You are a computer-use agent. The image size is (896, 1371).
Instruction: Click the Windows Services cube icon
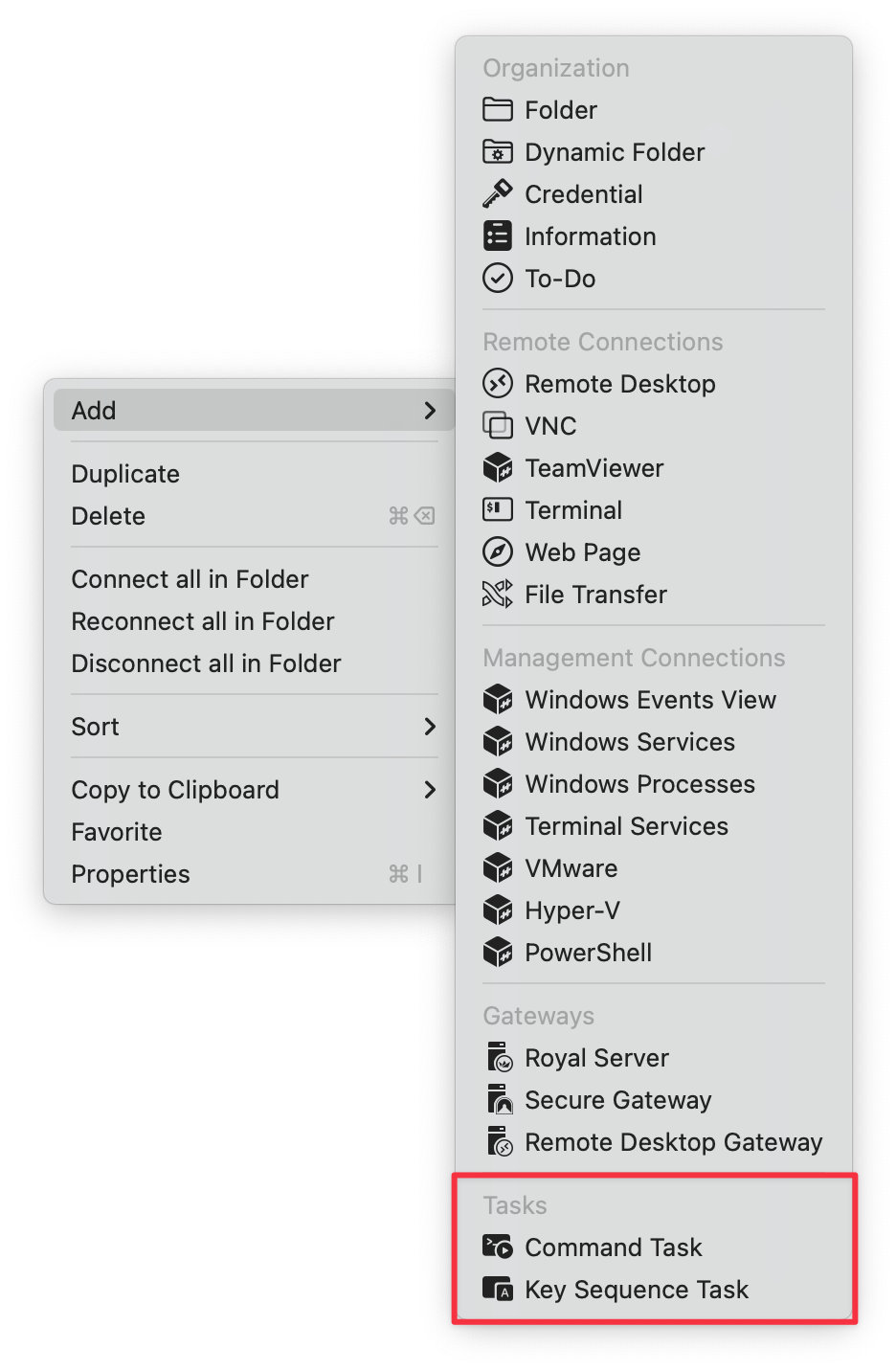498,742
